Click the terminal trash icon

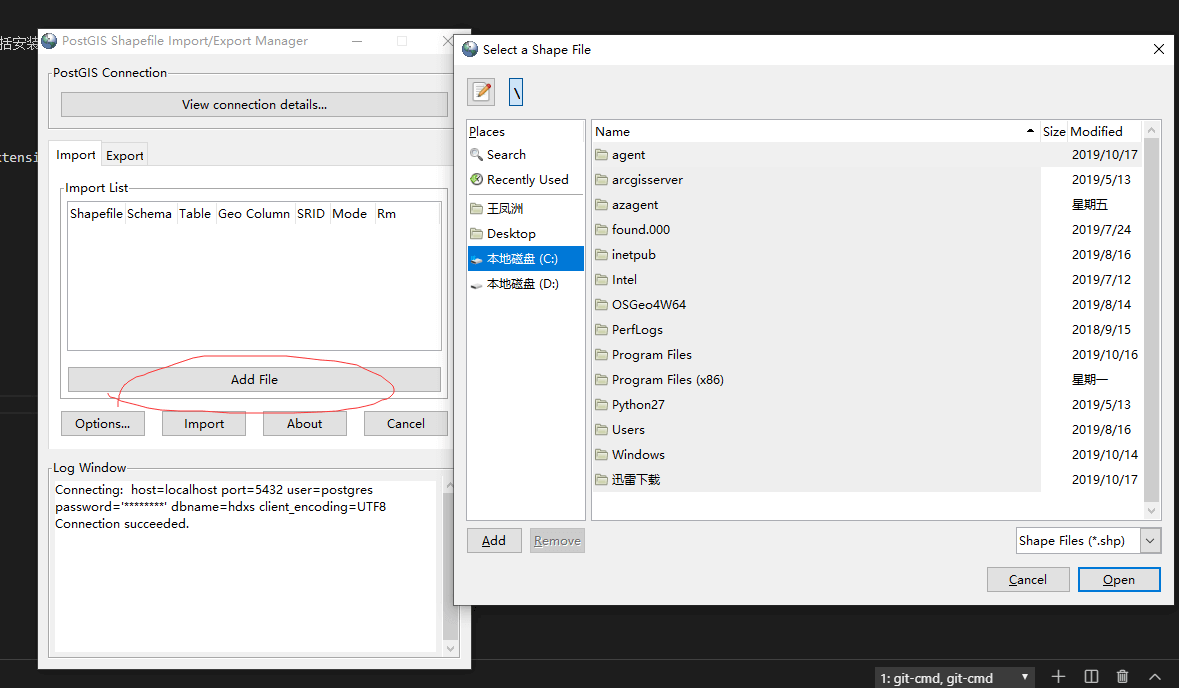click(x=1123, y=677)
